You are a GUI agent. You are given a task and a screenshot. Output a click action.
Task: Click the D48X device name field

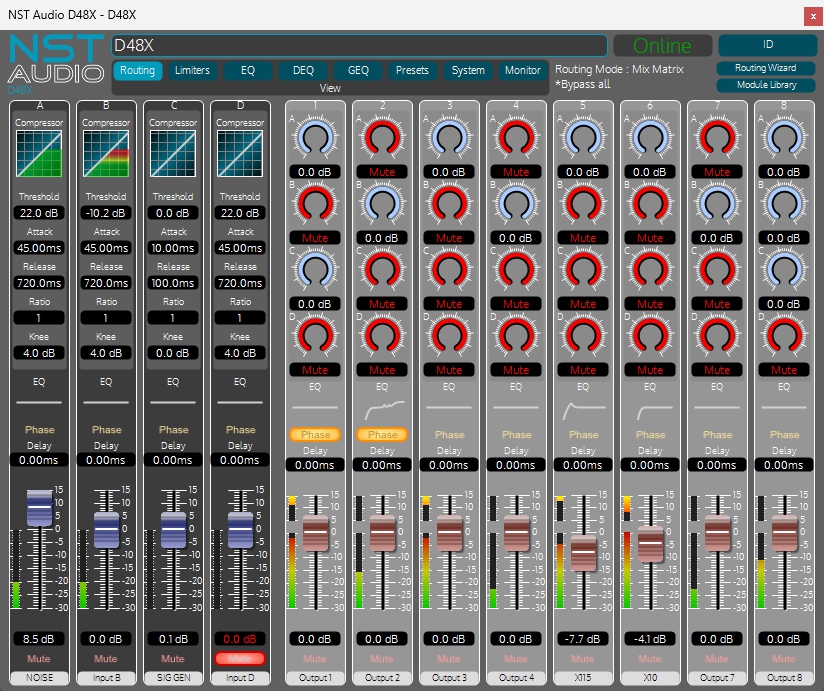click(359, 46)
